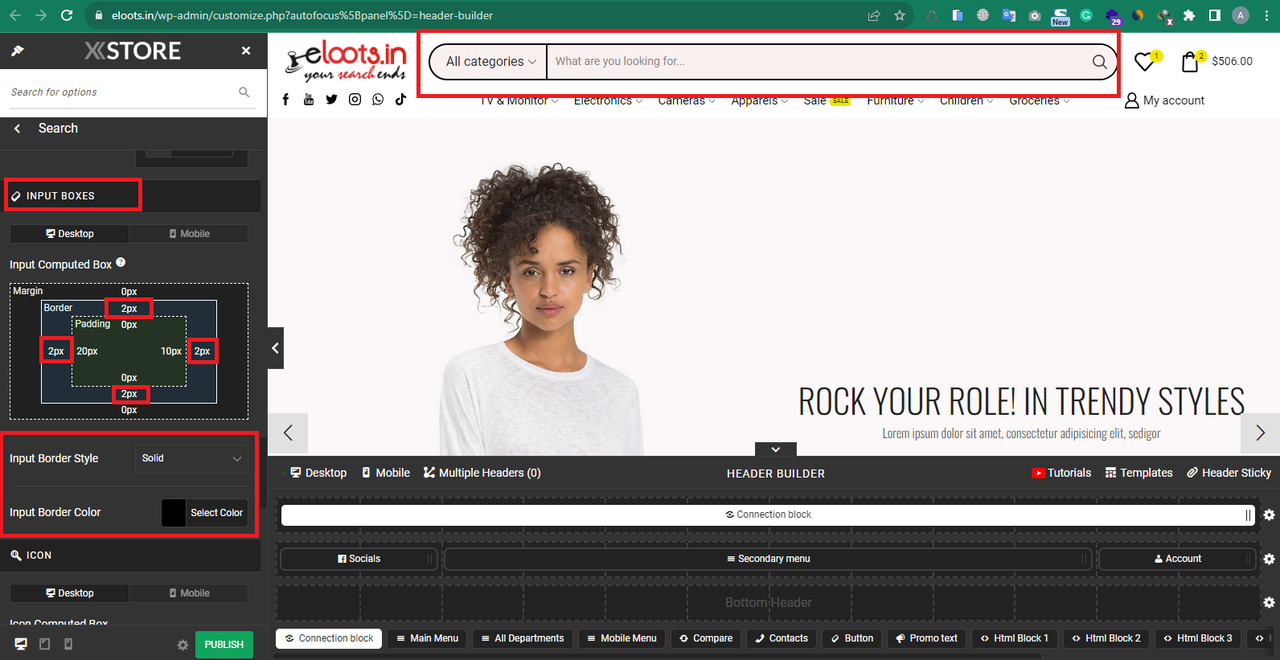Click the PUBLISH button

(224, 645)
